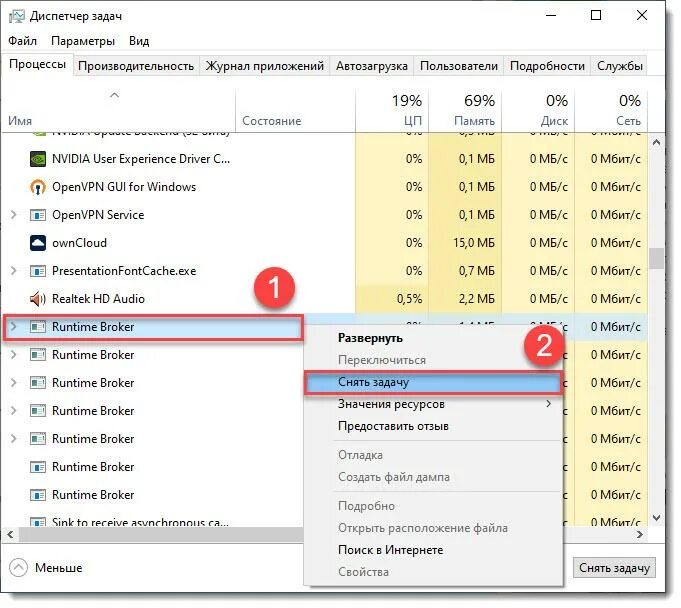681x608 pixels.
Task: Choose 'Развернуть' in the context menu
Action: (x=370, y=338)
